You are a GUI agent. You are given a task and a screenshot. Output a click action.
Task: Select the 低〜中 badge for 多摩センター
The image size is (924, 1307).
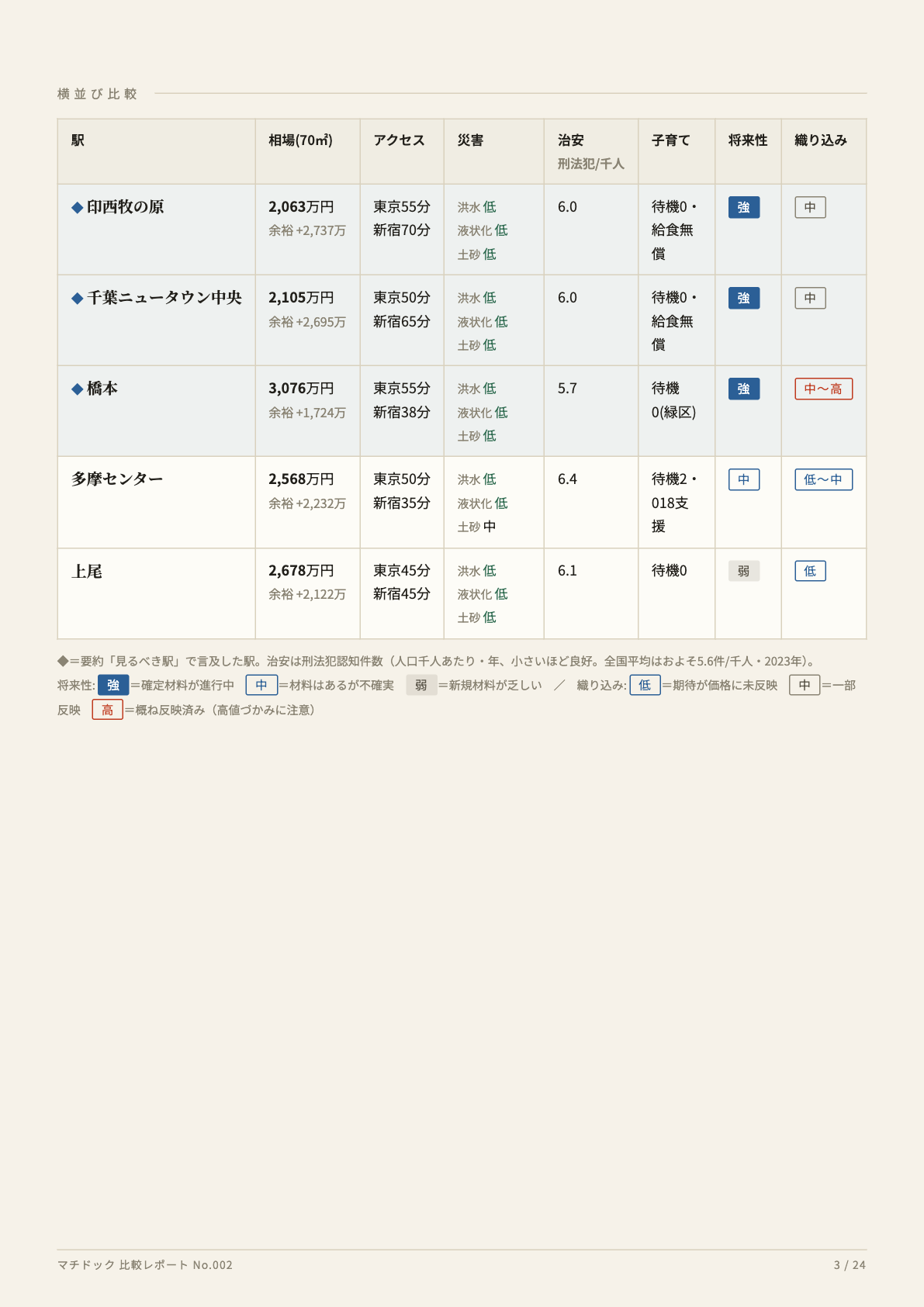tap(823, 479)
